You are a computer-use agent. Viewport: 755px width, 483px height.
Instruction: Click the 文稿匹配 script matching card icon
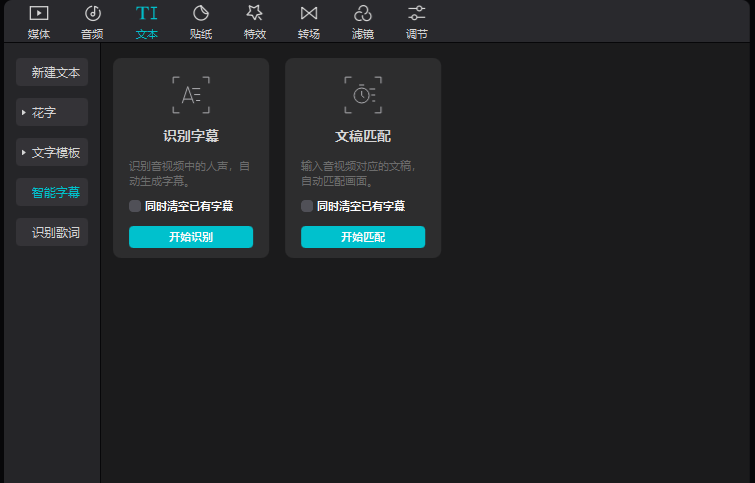(363, 95)
